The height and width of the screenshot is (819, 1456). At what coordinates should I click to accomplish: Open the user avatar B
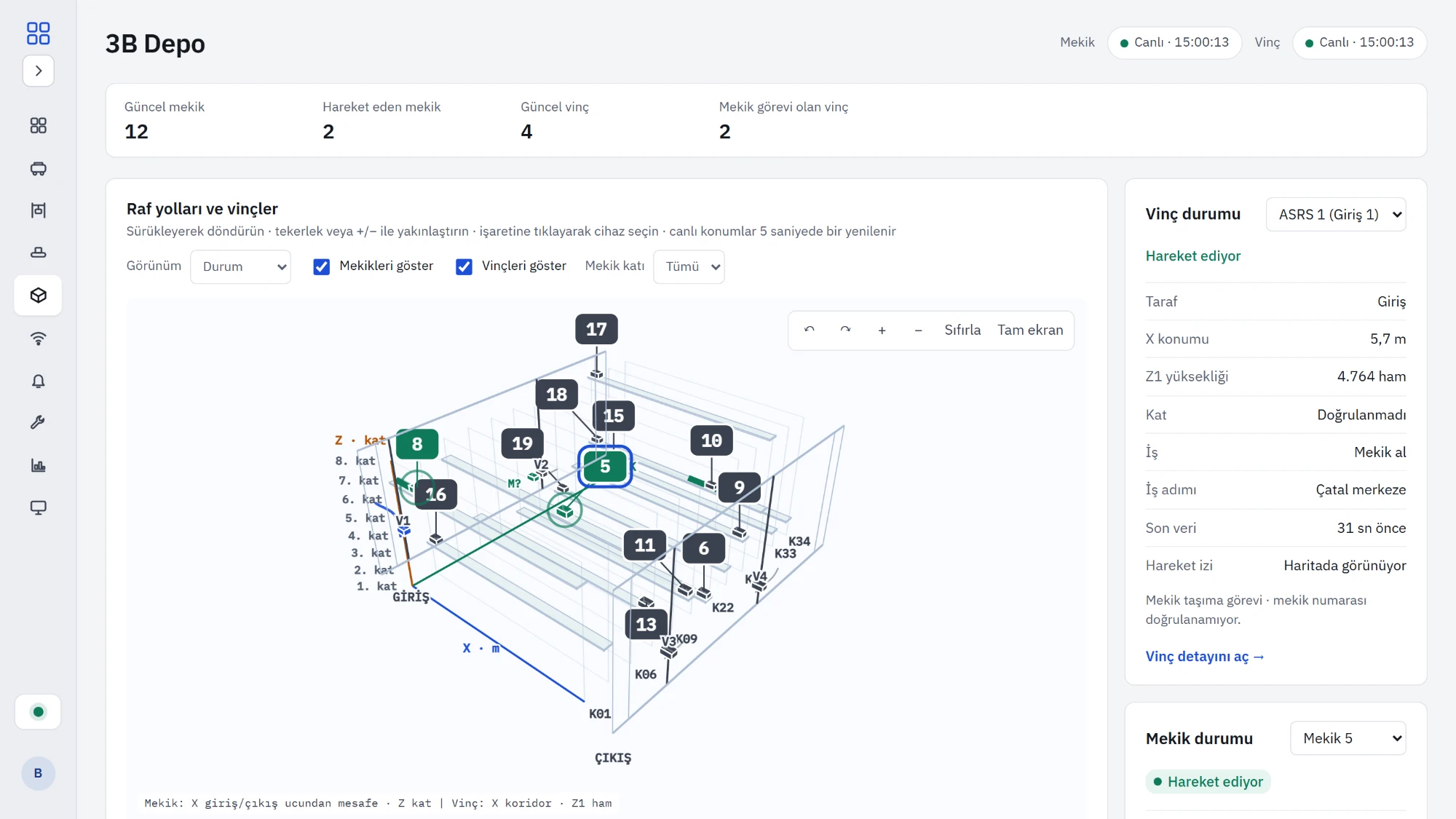coord(38,773)
